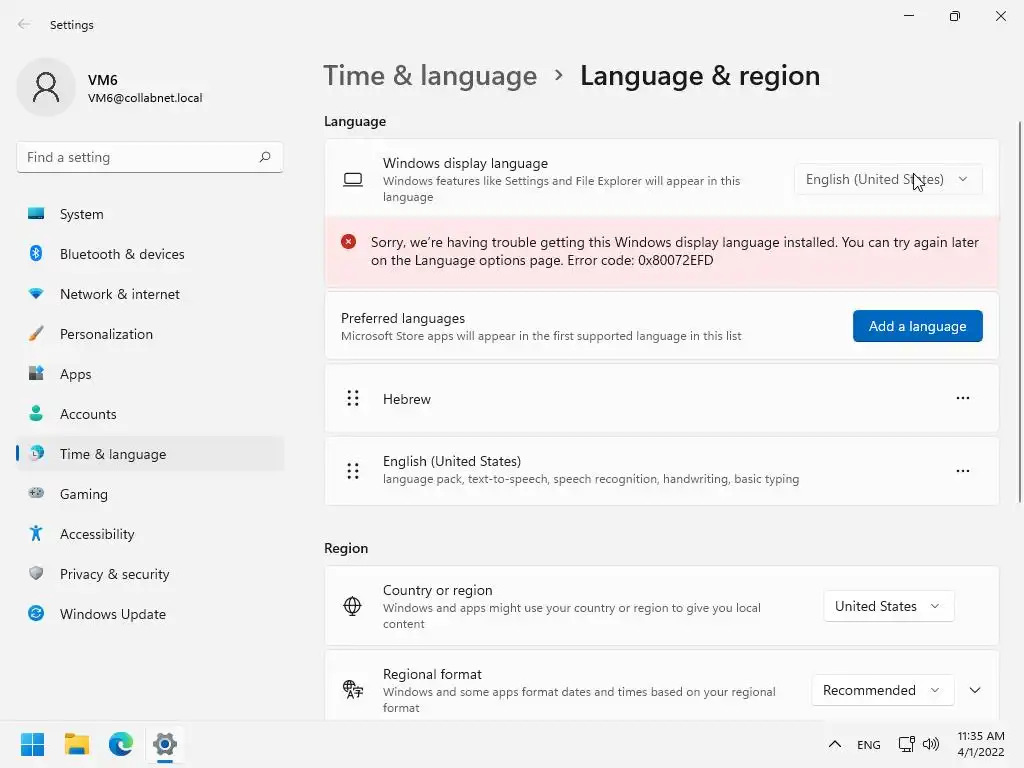1024x768 pixels.
Task: Go to Personalization settings
Action: pyautogui.click(x=150, y=334)
